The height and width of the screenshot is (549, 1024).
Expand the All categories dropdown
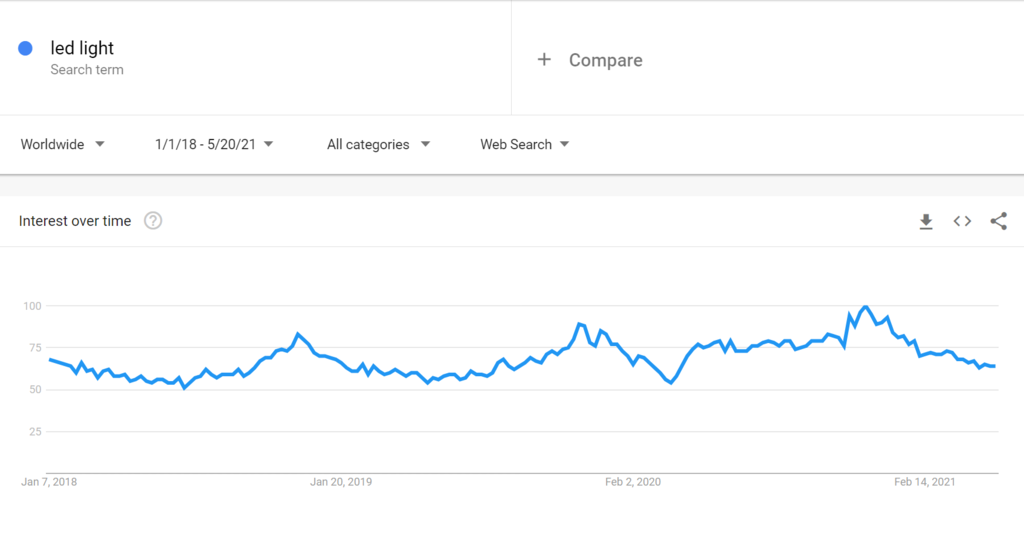pos(378,144)
